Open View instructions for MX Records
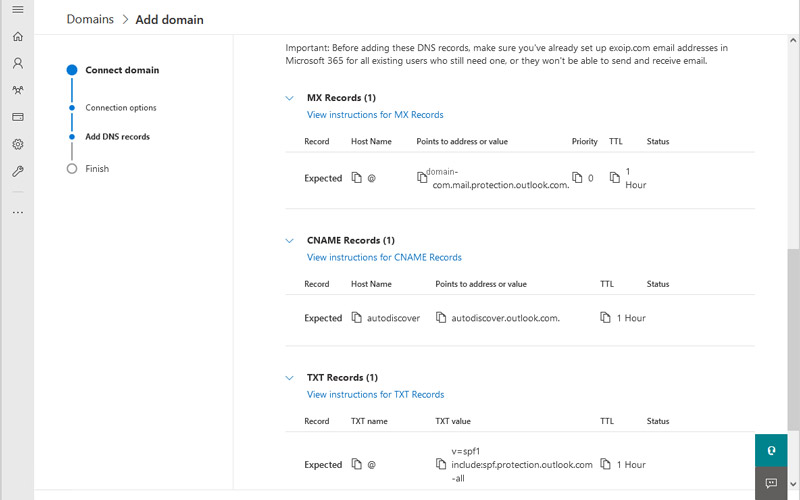Image resolution: width=800 pixels, height=500 pixels. coord(375,115)
